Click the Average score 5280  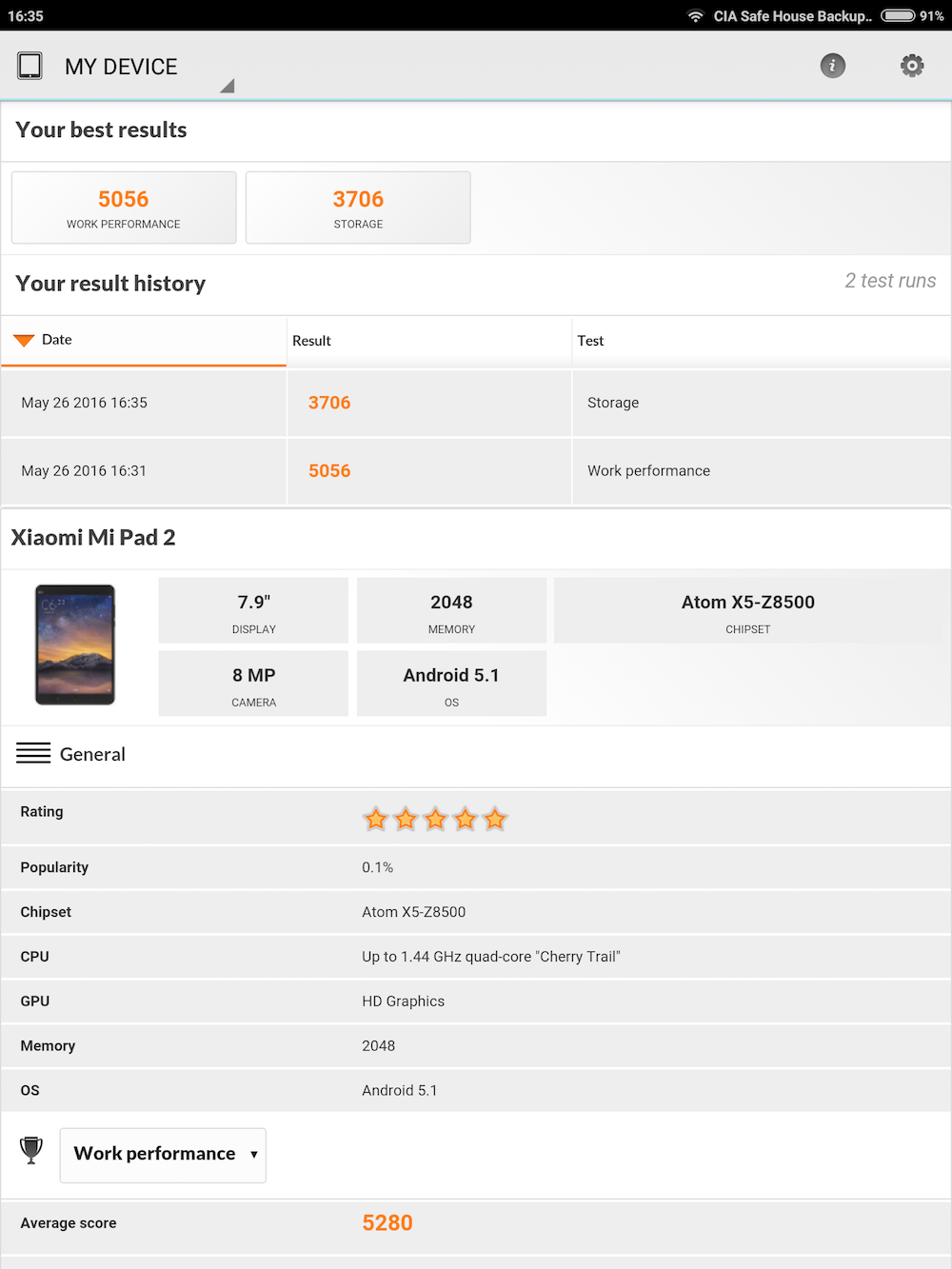pos(387,1223)
